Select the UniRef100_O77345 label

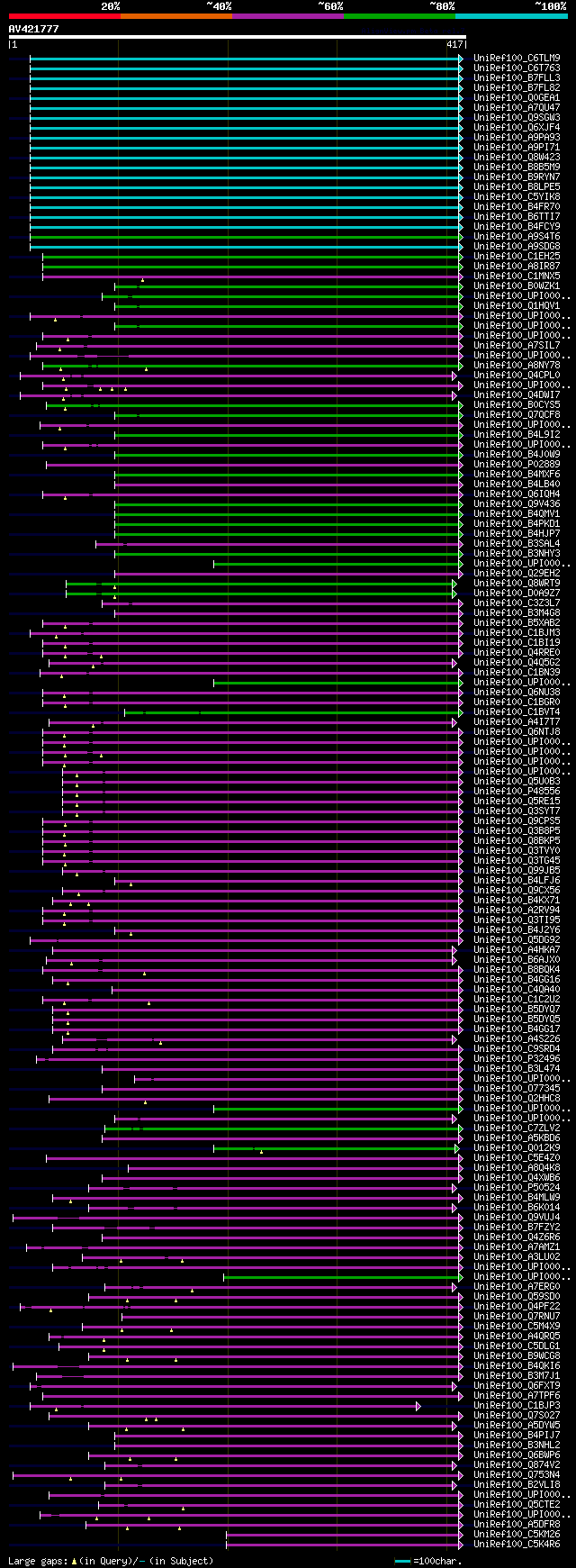click(517, 1089)
